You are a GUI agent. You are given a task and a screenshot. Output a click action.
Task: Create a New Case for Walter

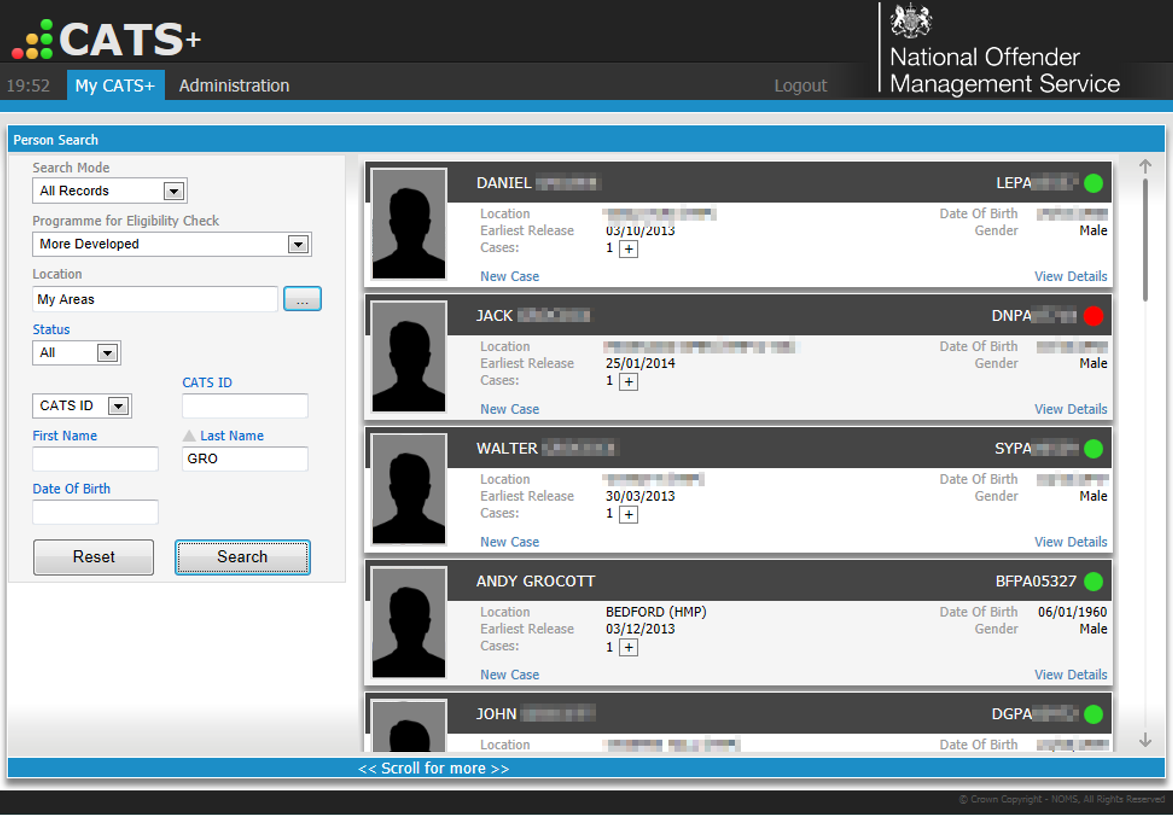point(509,542)
